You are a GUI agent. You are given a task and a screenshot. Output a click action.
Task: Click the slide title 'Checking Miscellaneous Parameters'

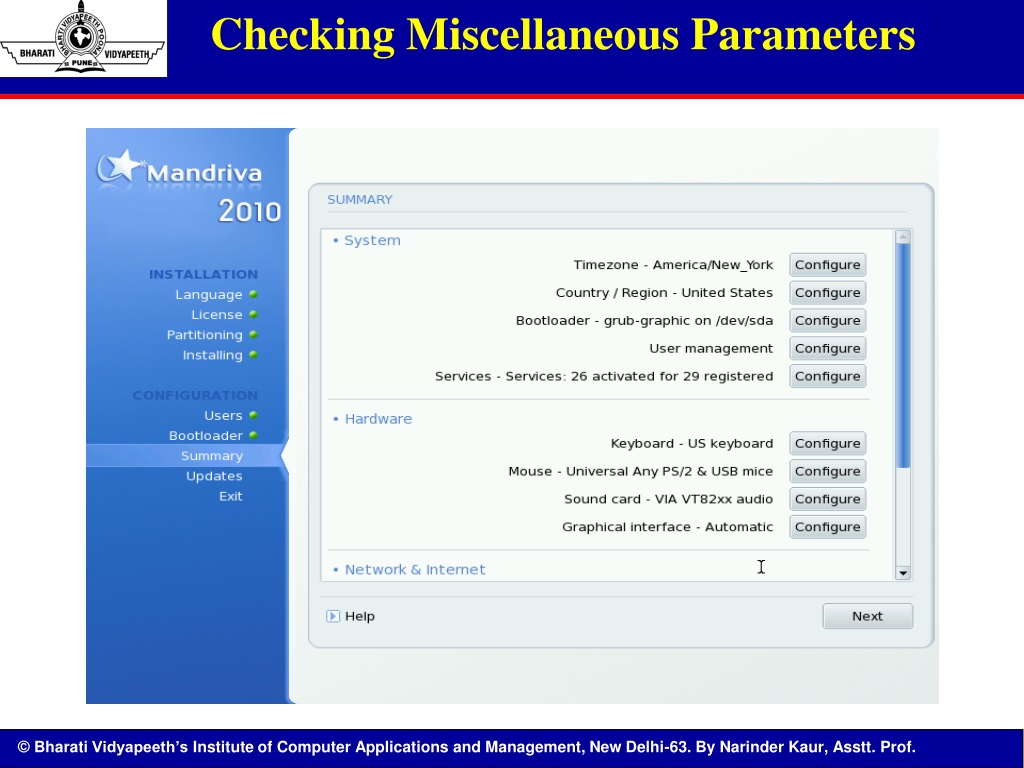tap(563, 35)
